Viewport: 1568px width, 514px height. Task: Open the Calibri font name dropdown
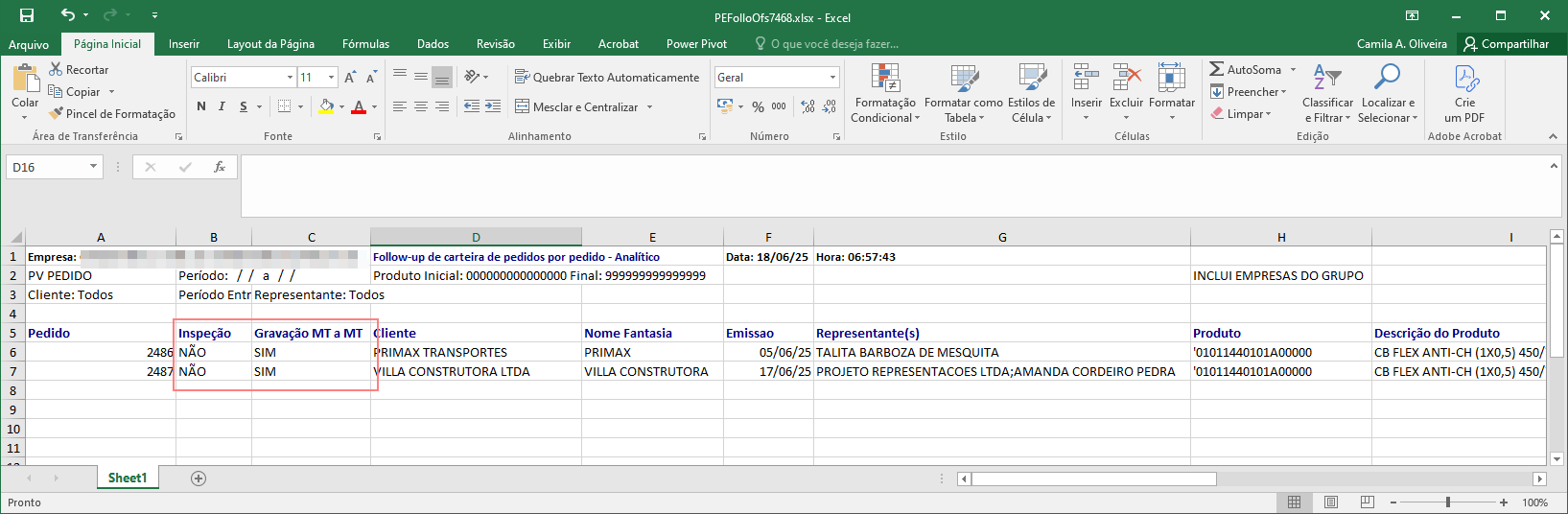290,78
